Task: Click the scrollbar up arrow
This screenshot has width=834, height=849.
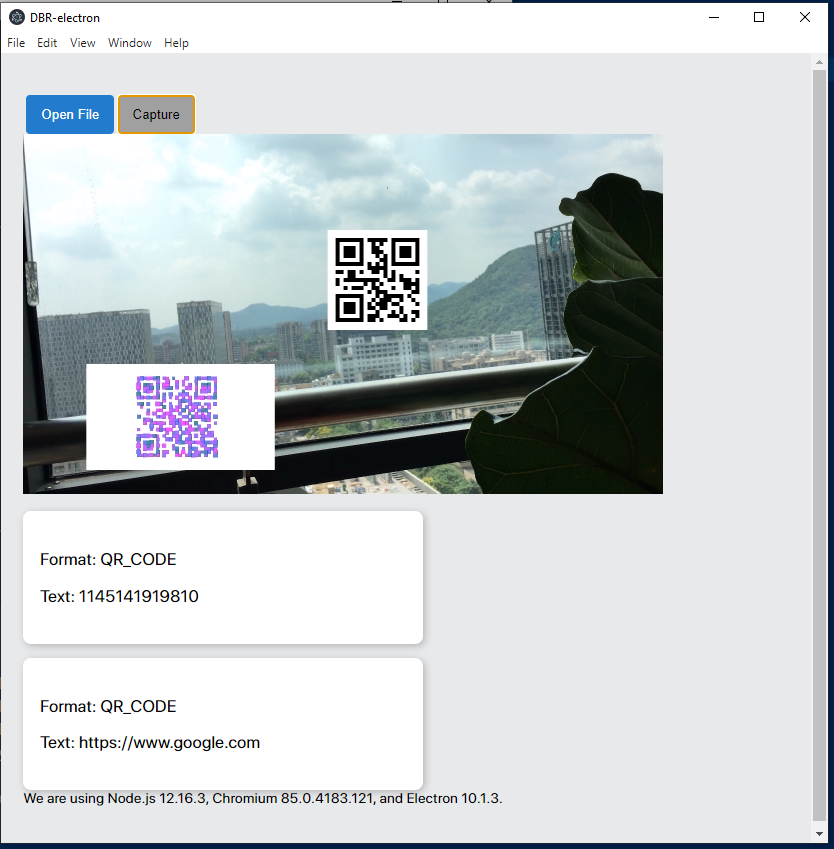Action: [820, 63]
